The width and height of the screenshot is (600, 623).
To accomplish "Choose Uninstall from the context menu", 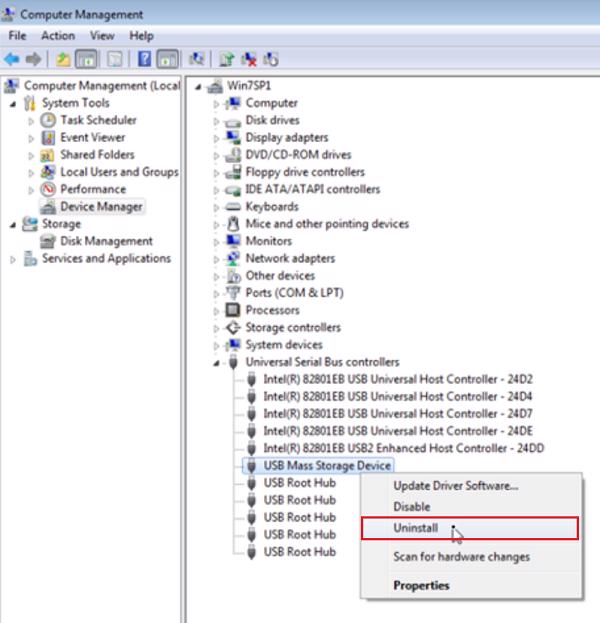I will coord(416,528).
